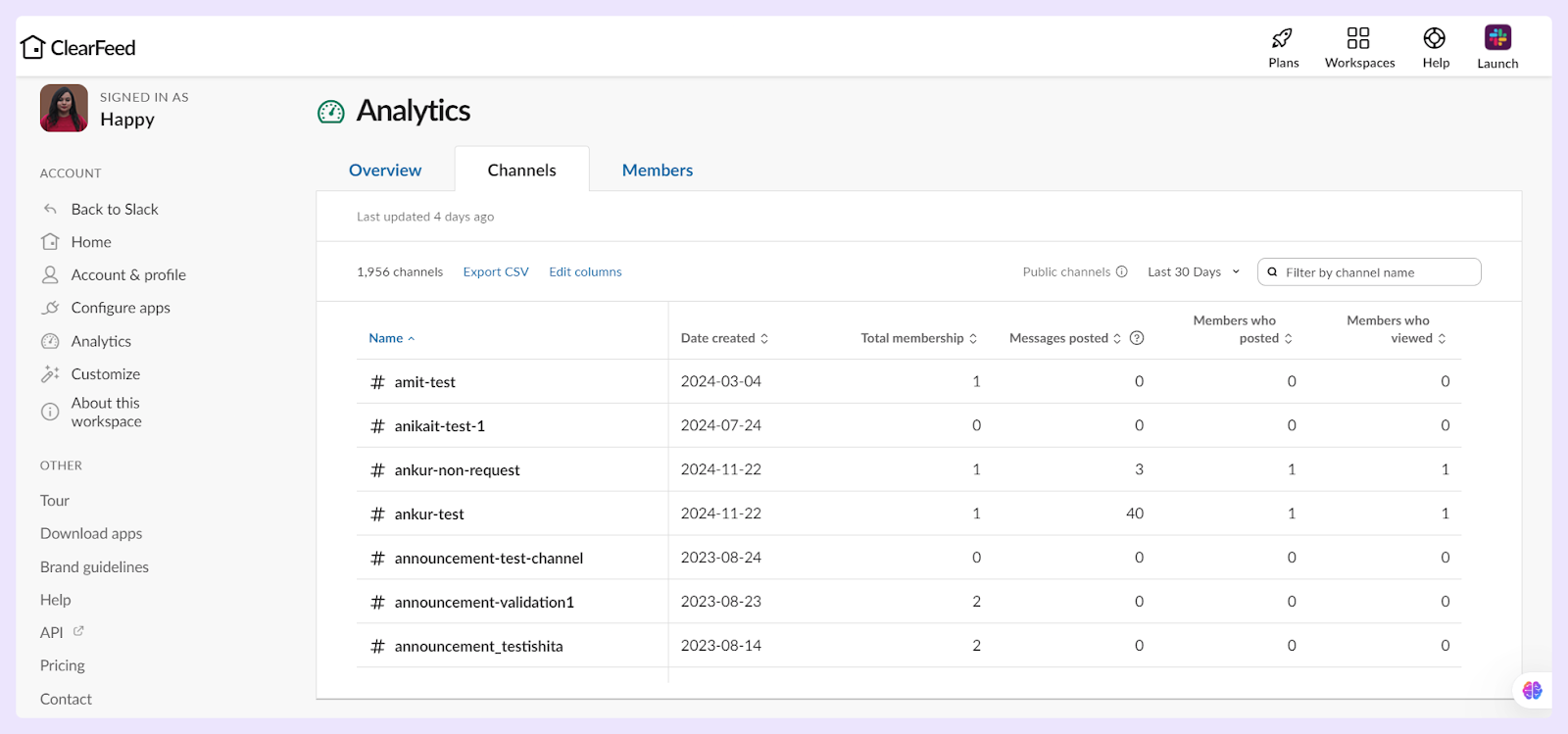Click the Public channels label
Viewport: 1568px width, 734px height.
coord(1066,271)
